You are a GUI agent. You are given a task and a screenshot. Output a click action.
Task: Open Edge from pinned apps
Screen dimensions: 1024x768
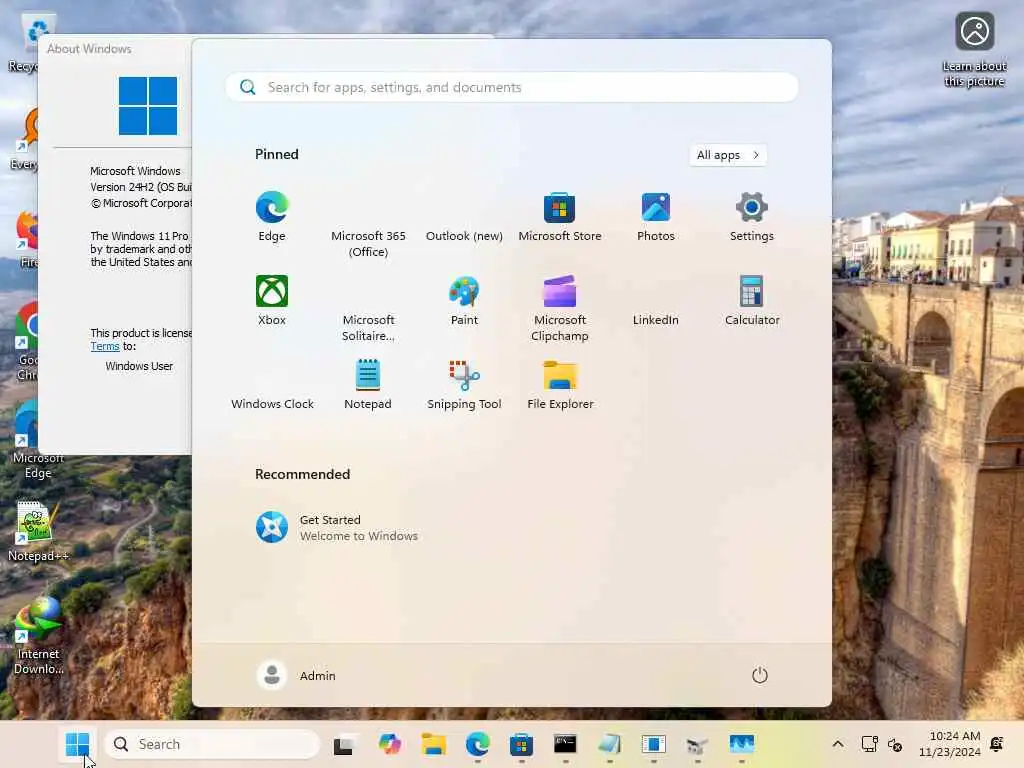pyautogui.click(x=272, y=216)
